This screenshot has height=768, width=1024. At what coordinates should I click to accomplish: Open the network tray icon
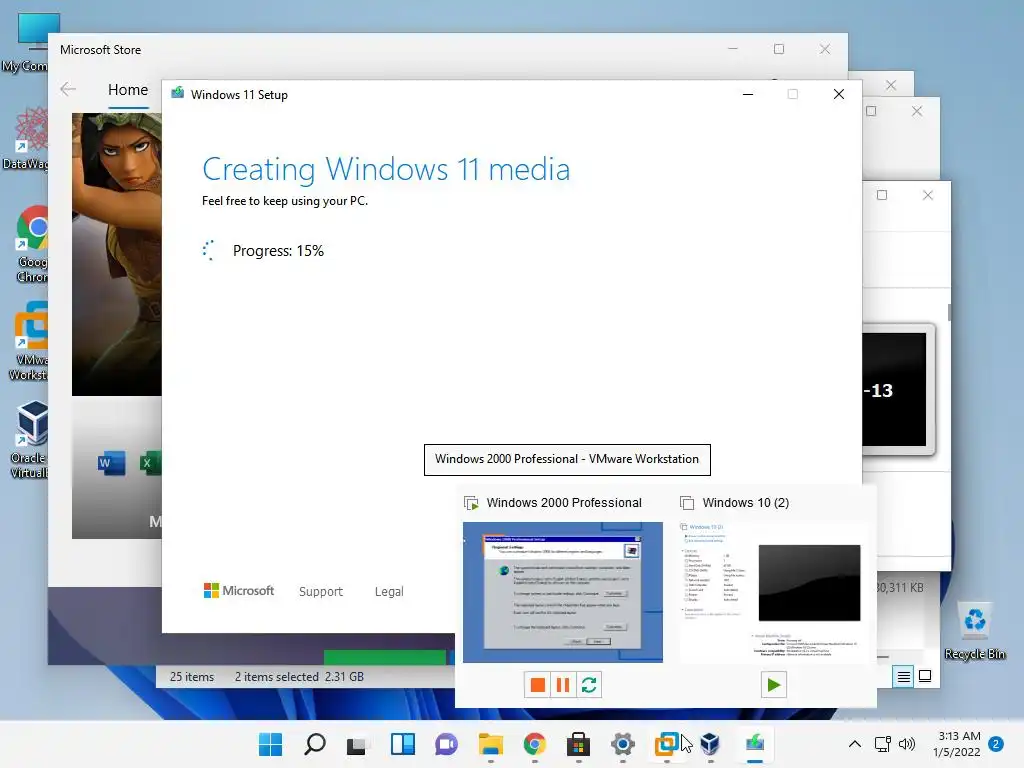882,744
